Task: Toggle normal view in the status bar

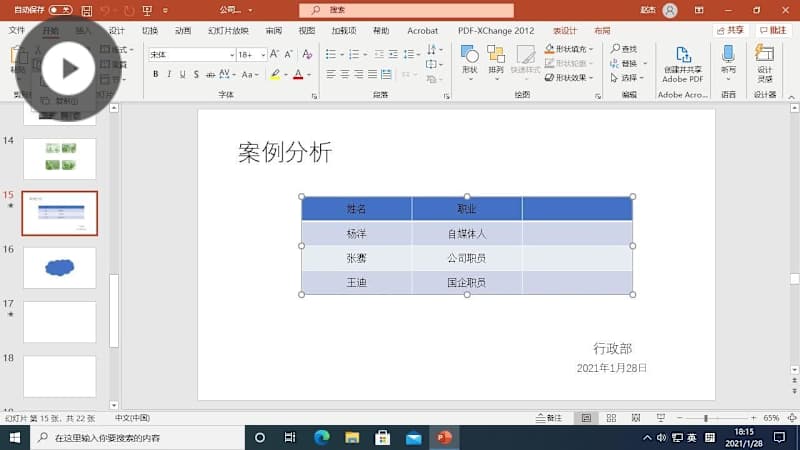Action: tap(586, 418)
